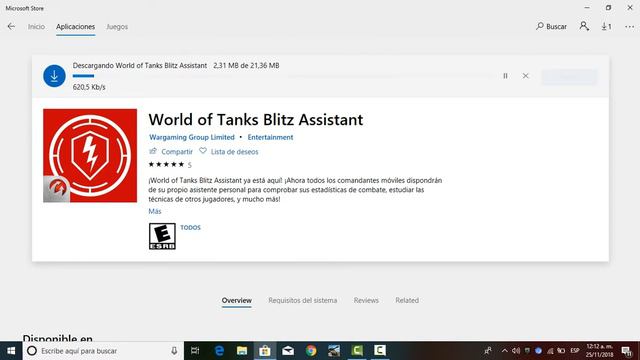The width and height of the screenshot is (640, 360).
Task: Click the taskbar search box
Action: click(x=103, y=351)
